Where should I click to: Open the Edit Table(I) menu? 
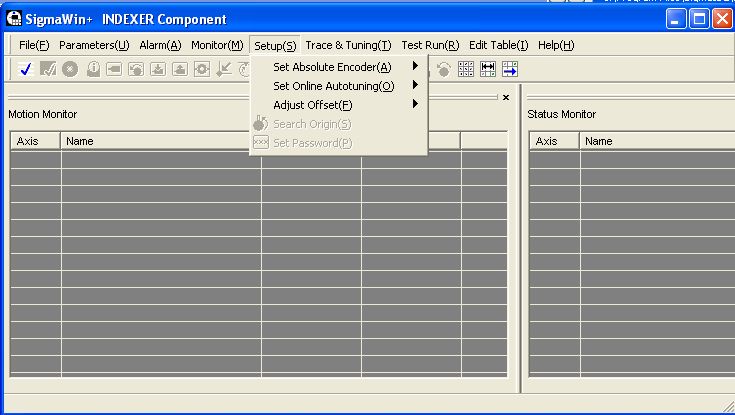[499, 45]
